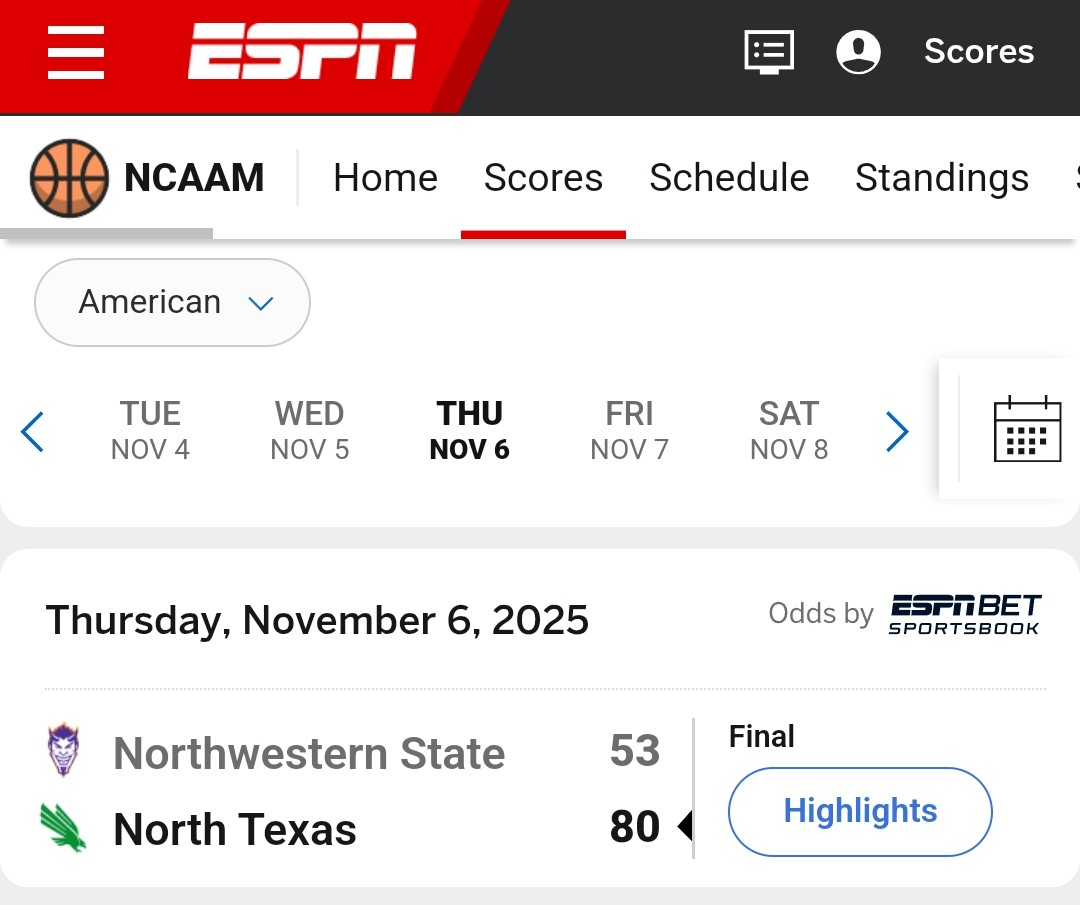
Task: Select Friday Nov 7 date
Action: tap(629, 431)
